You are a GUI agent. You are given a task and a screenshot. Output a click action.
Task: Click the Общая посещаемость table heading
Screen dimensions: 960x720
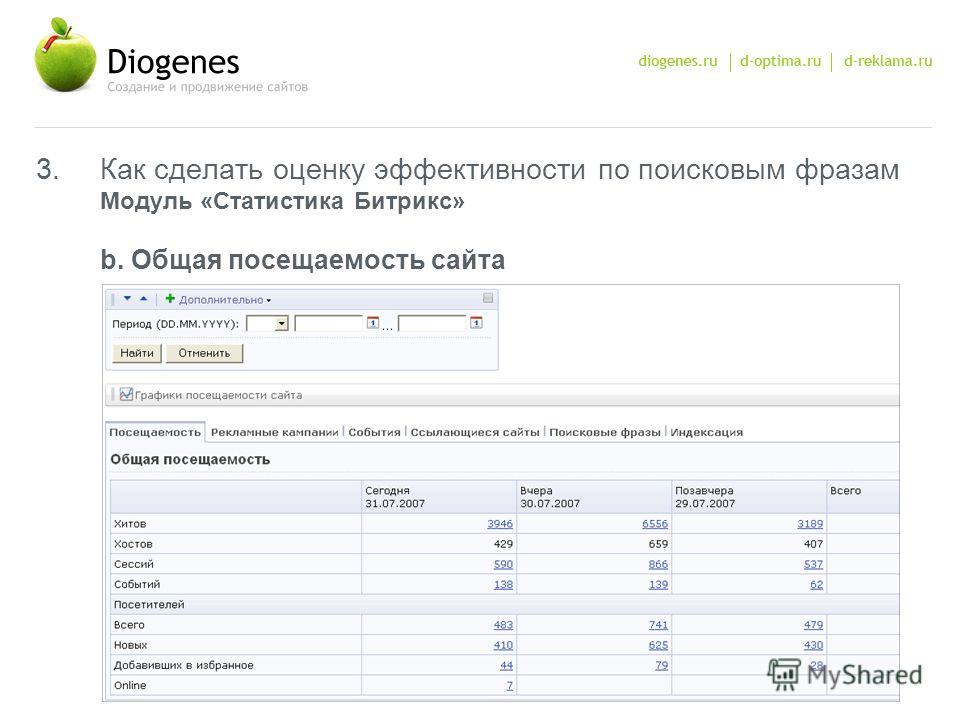click(x=190, y=459)
